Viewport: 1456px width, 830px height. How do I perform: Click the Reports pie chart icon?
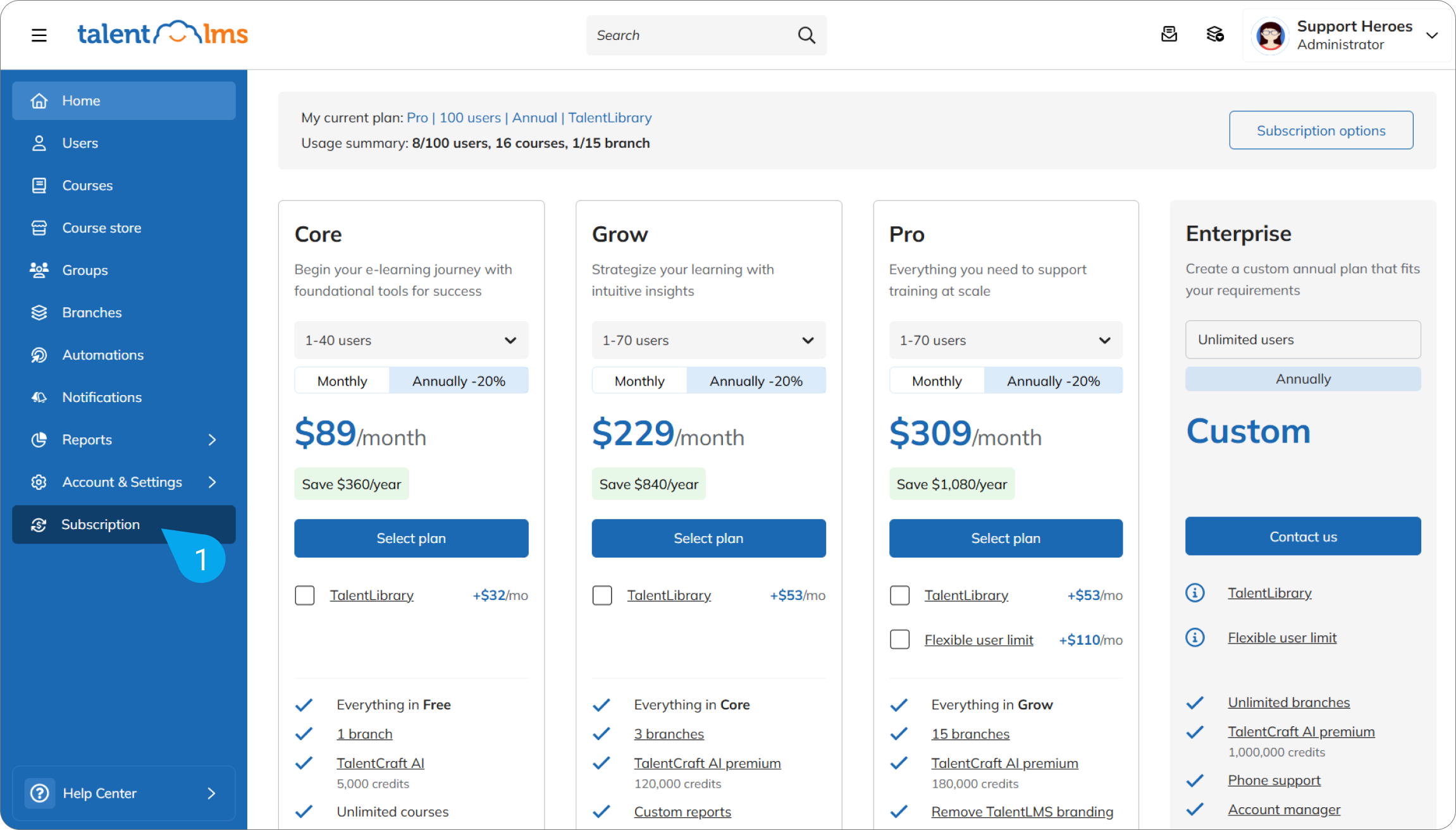[x=39, y=439]
